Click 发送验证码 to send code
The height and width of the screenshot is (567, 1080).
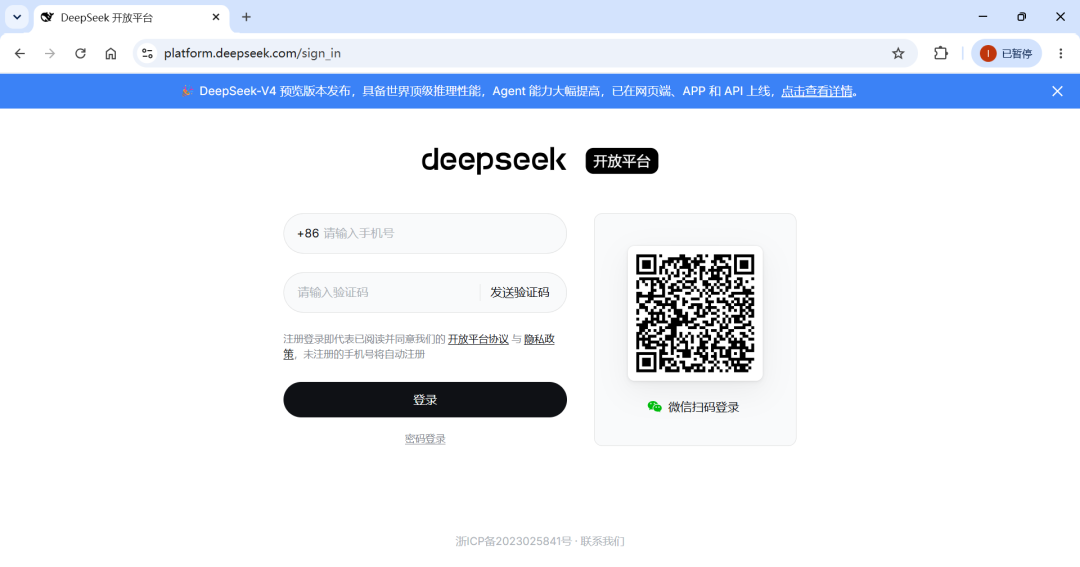[x=519, y=292]
